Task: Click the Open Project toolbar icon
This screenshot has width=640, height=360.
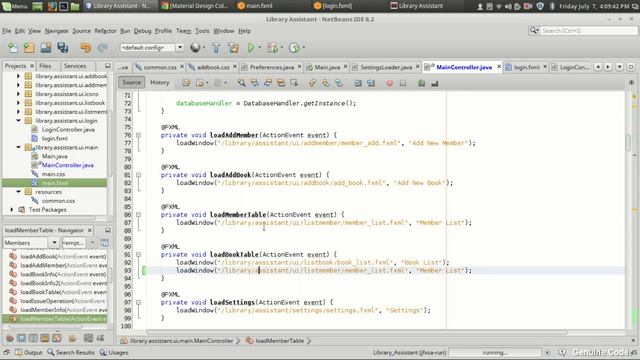Action: click(x=46, y=47)
